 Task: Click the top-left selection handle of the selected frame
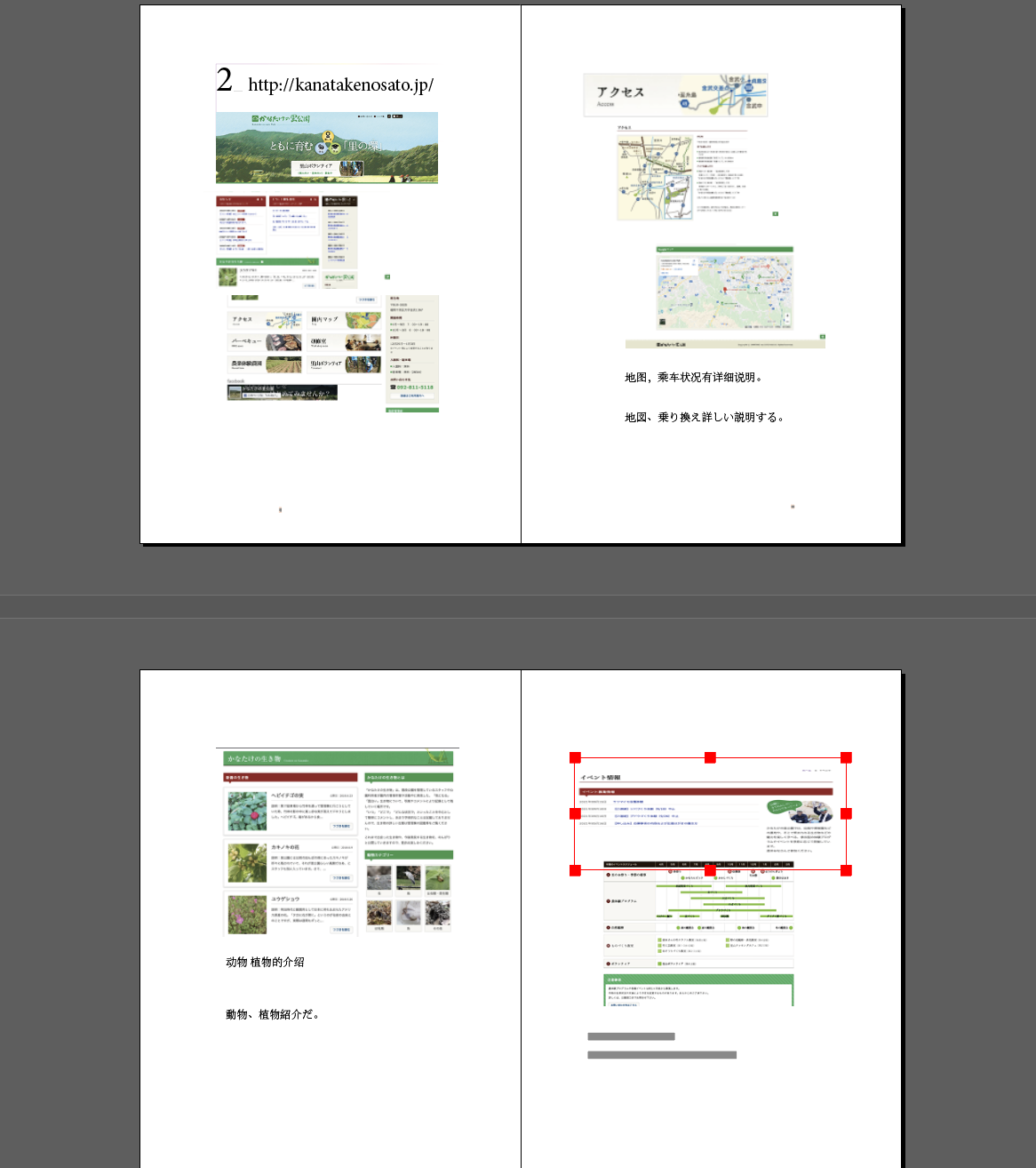(575, 757)
